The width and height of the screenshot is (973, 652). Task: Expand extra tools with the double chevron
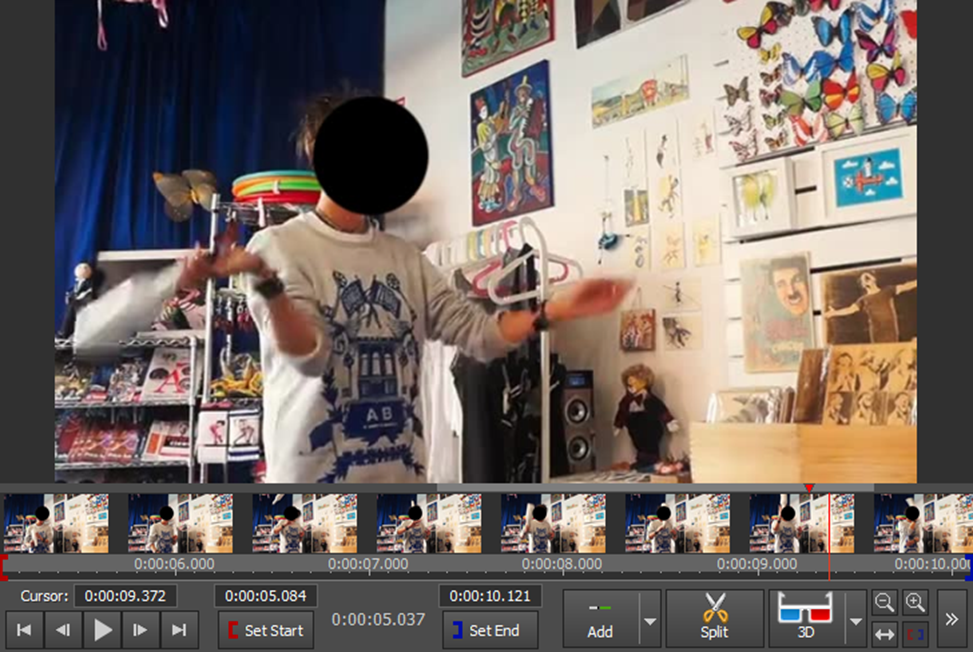tap(953, 620)
